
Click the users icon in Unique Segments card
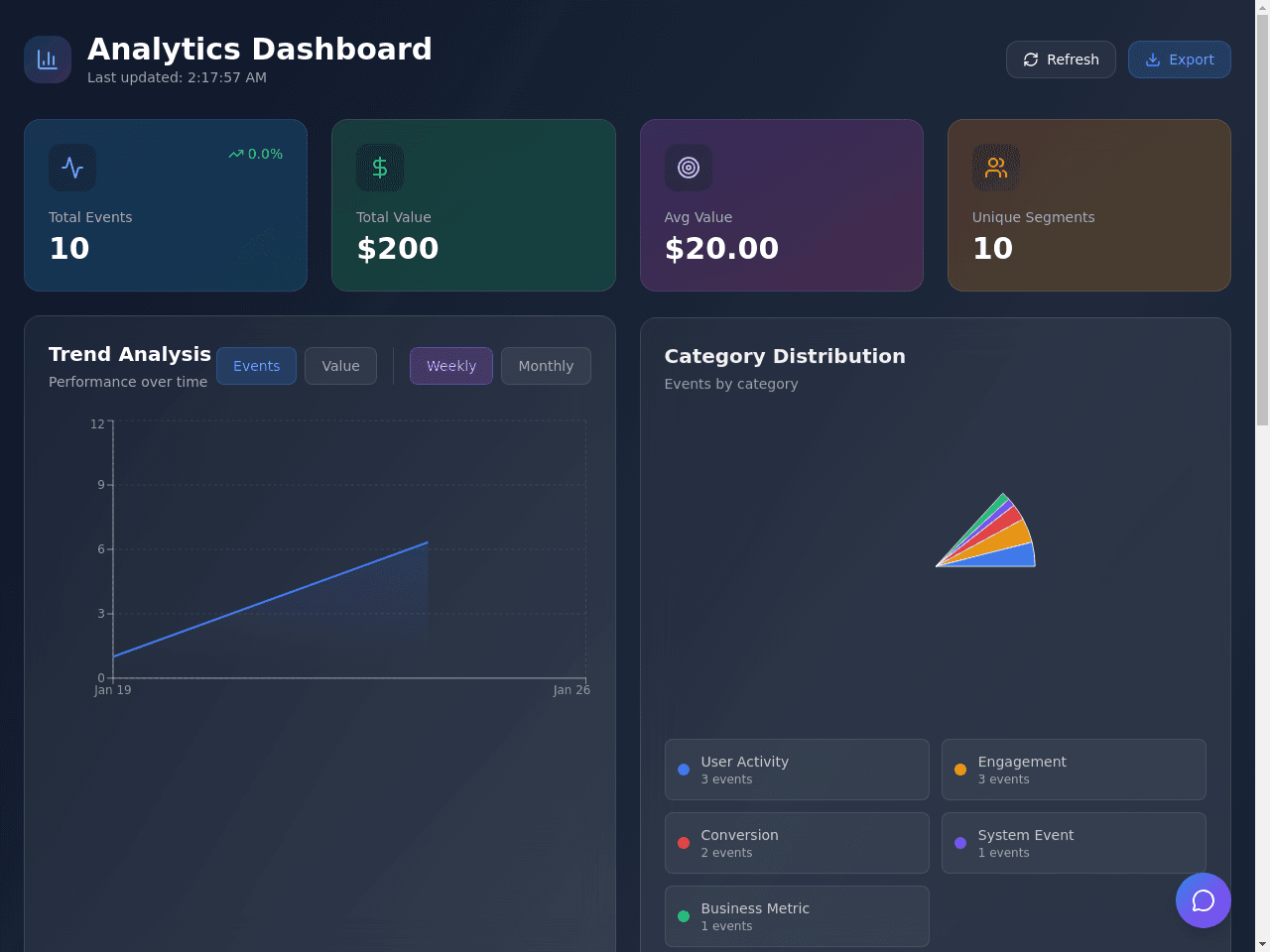coord(996,168)
